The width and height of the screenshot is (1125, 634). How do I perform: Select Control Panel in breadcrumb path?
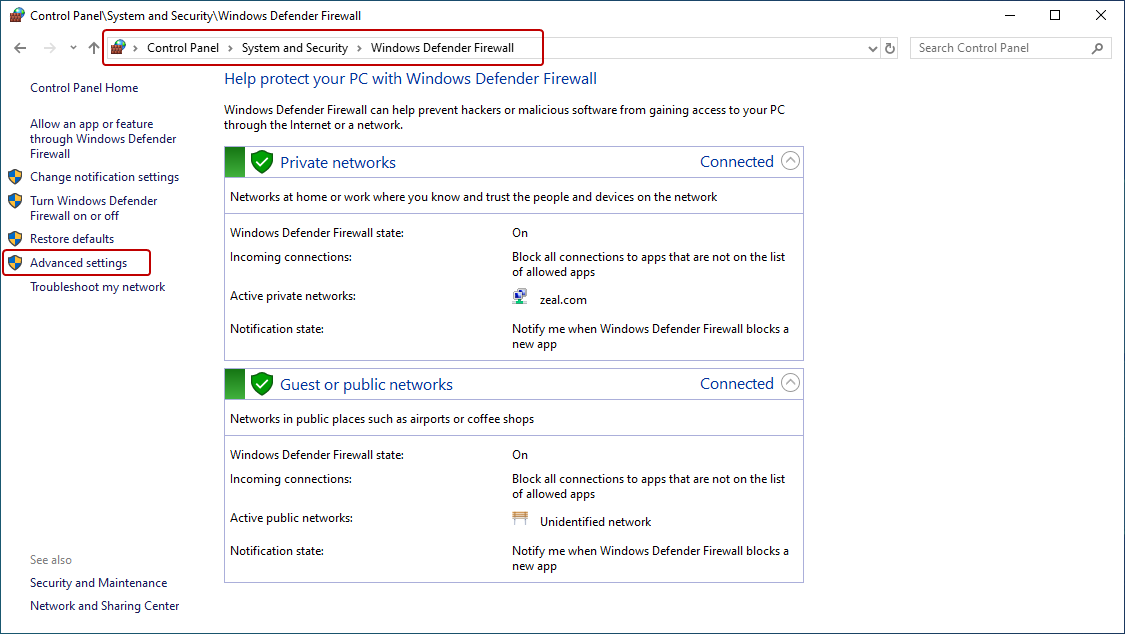pos(182,48)
